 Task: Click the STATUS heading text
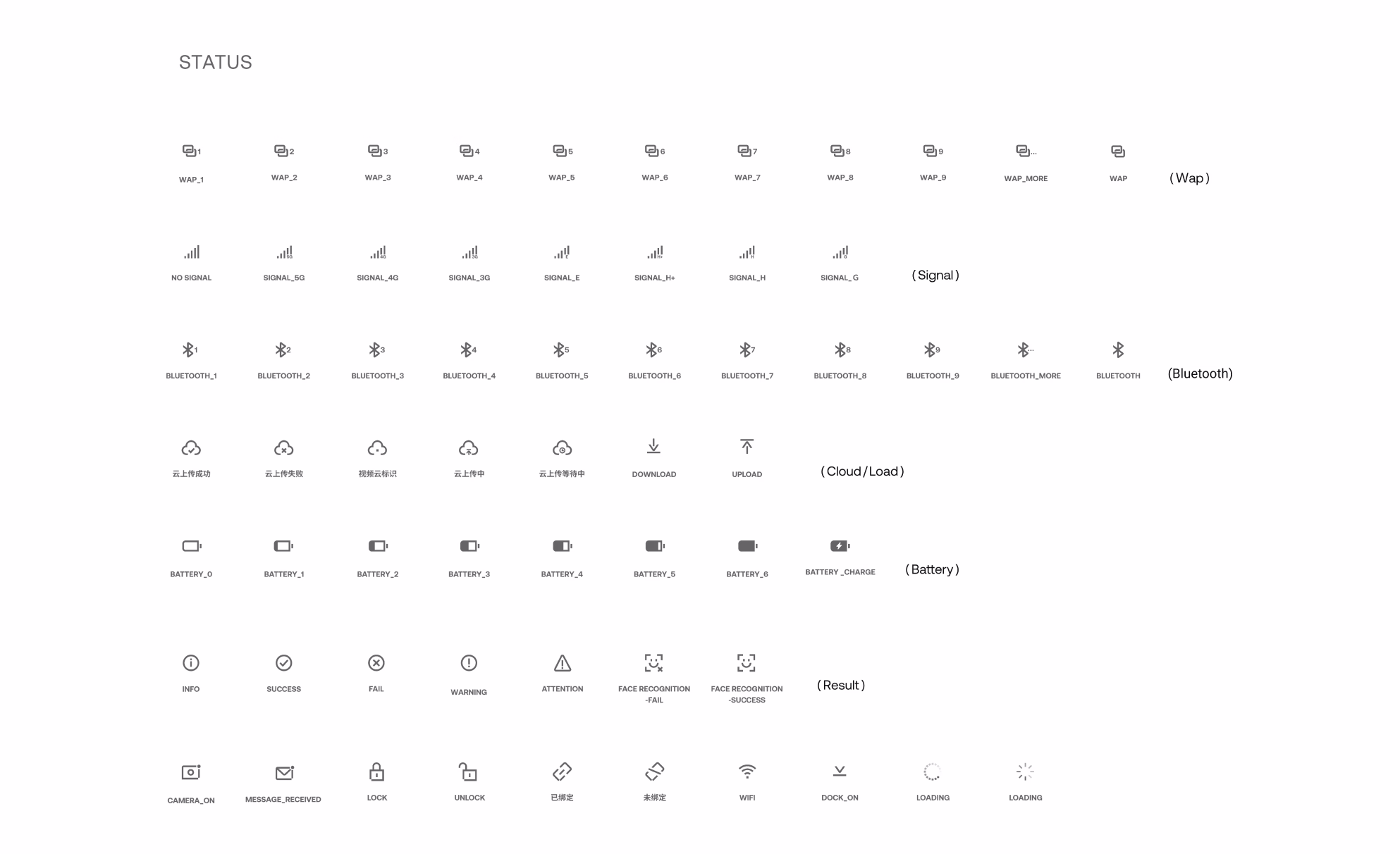tap(216, 62)
